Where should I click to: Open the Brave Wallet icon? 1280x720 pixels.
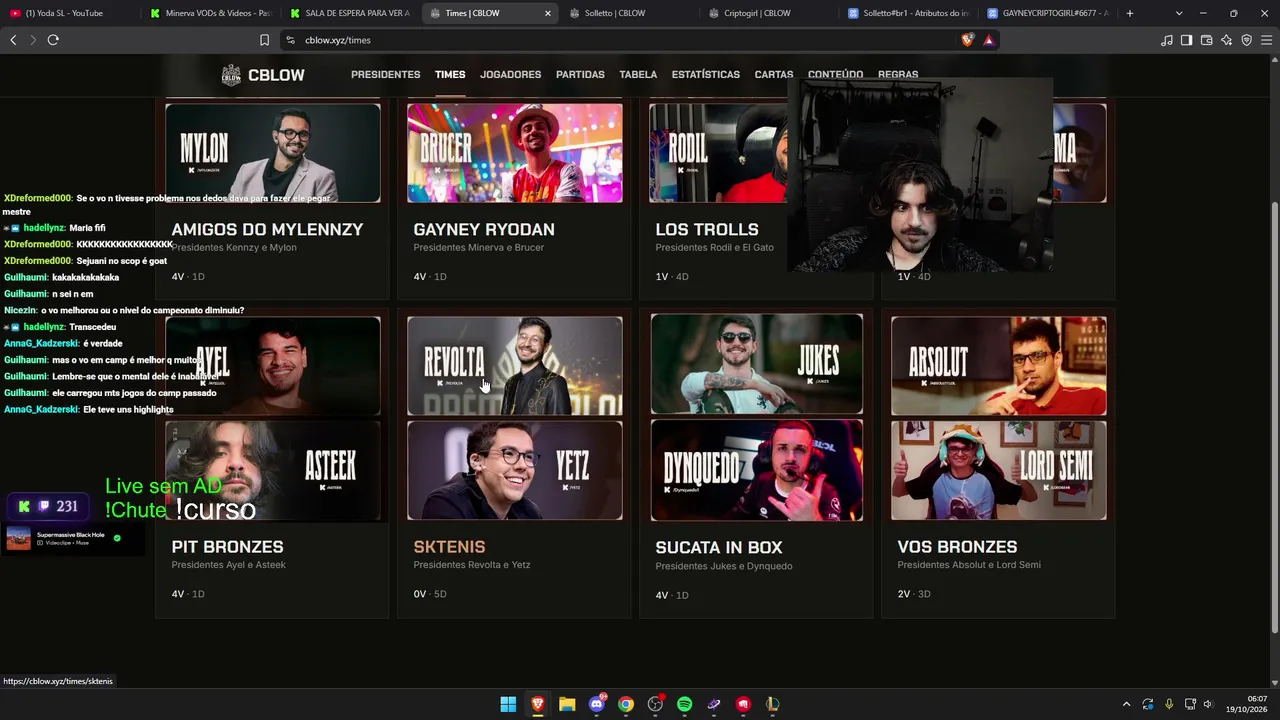[1206, 40]
